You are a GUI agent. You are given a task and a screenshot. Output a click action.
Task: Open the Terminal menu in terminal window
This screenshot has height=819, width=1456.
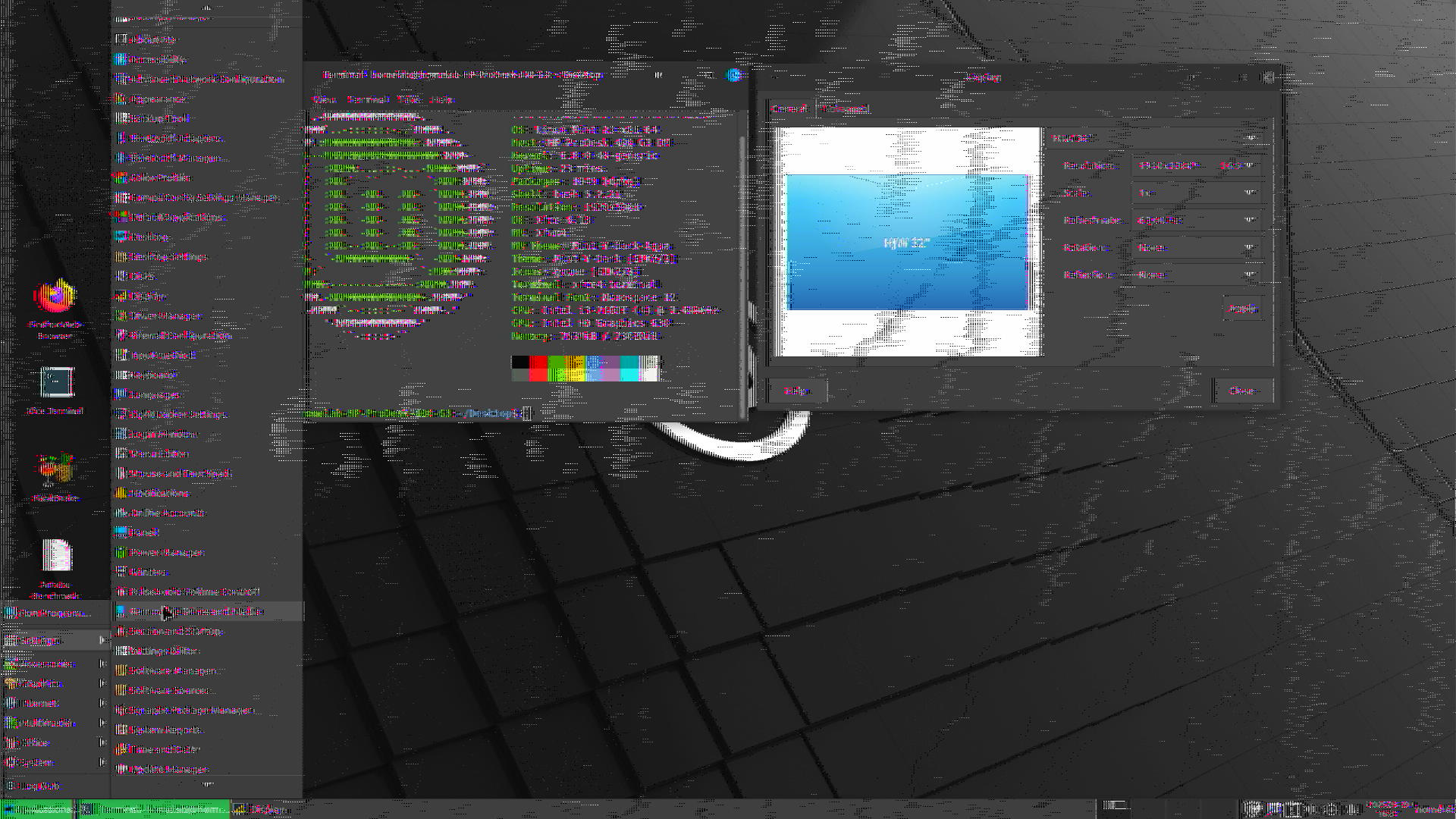368,99
